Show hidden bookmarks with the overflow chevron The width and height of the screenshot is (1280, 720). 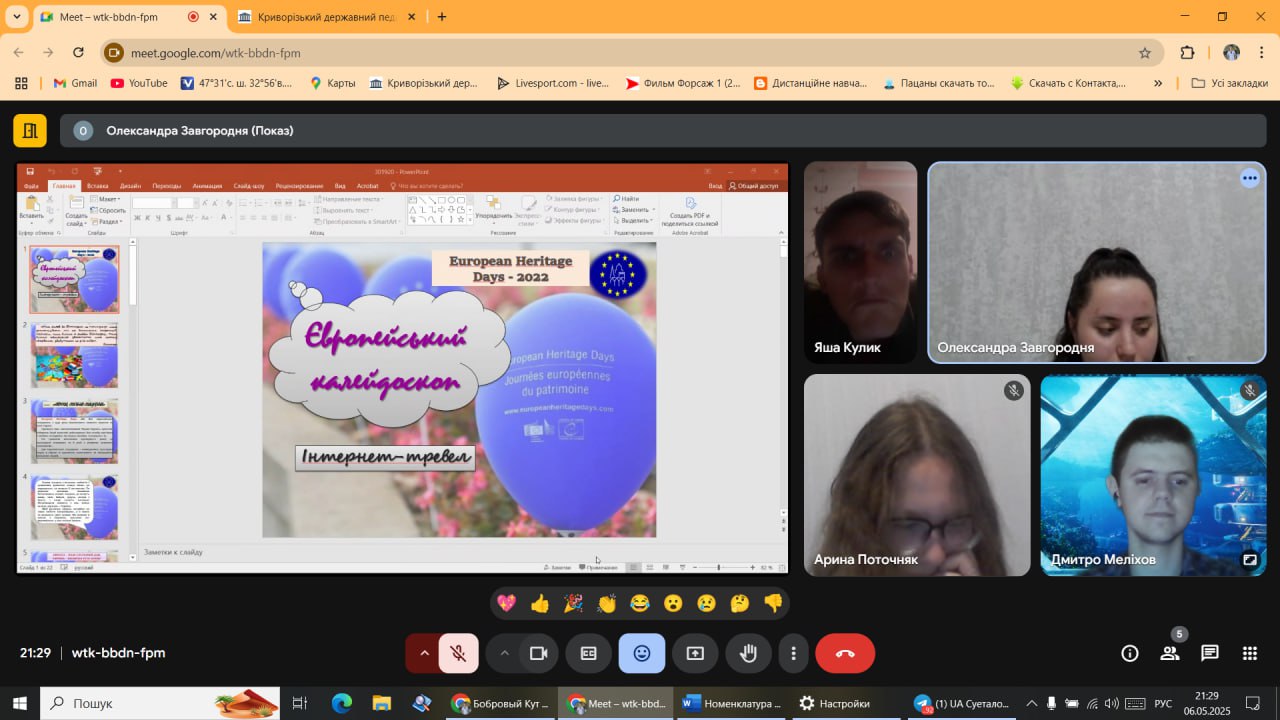[1158, 83]
